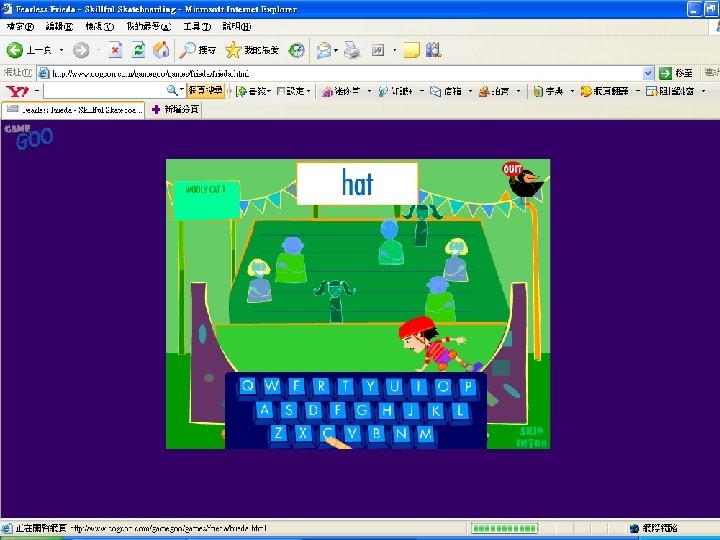Viewport: 720px width, 540px height.
Task: Click the D key on game keyboard
Action: [x=313, y=410]
